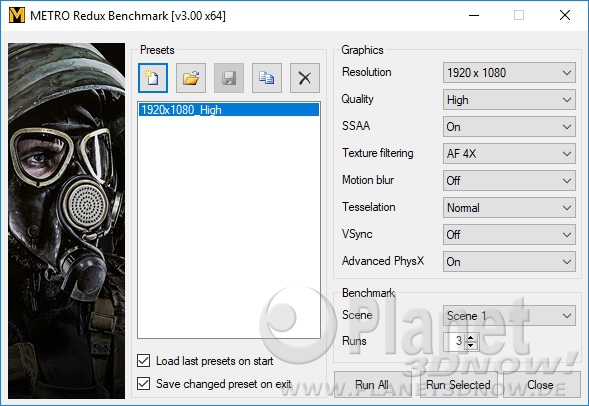This screenshot has height=406, width=589.
Task: Click the greyed floppy disk save icon
Action: 229,78
